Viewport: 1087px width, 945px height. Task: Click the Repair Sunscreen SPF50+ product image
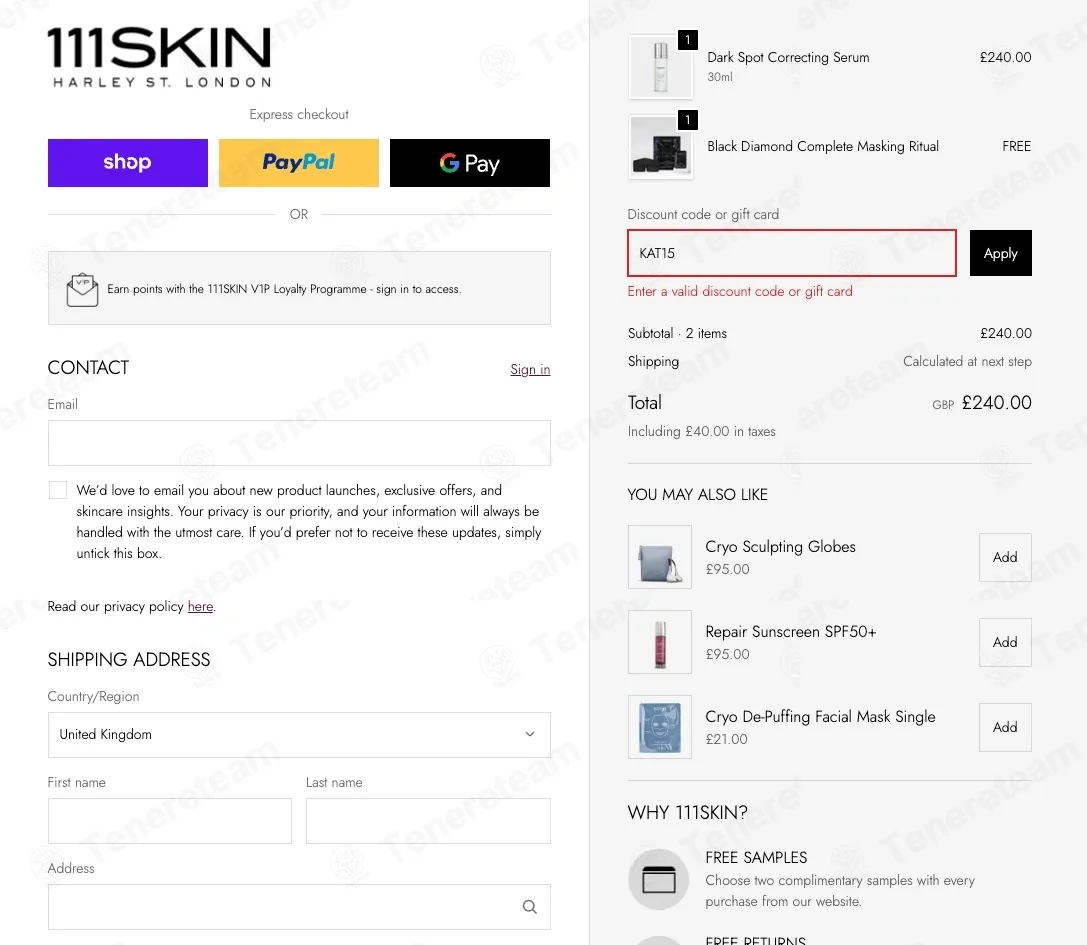tap(660, 643)
